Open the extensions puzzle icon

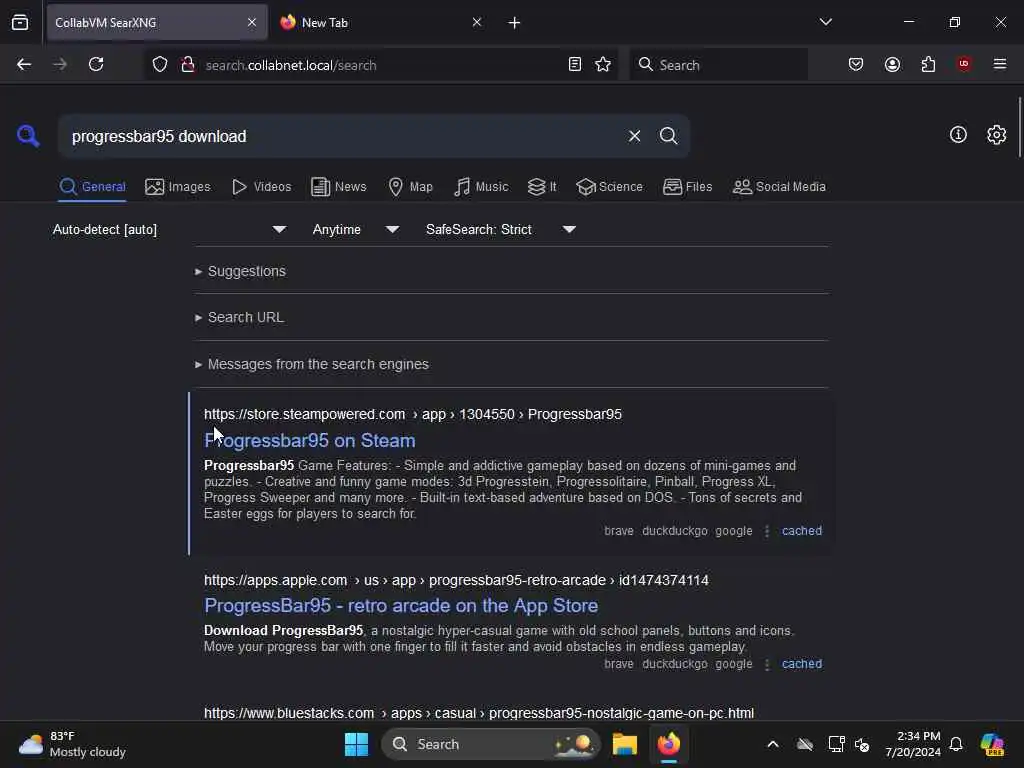click(x=928, y=64)
